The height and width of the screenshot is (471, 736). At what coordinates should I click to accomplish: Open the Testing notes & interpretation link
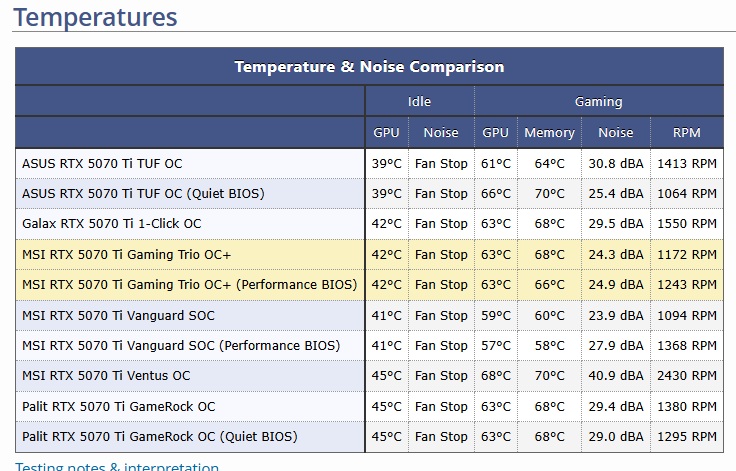(x=116, y=466)
